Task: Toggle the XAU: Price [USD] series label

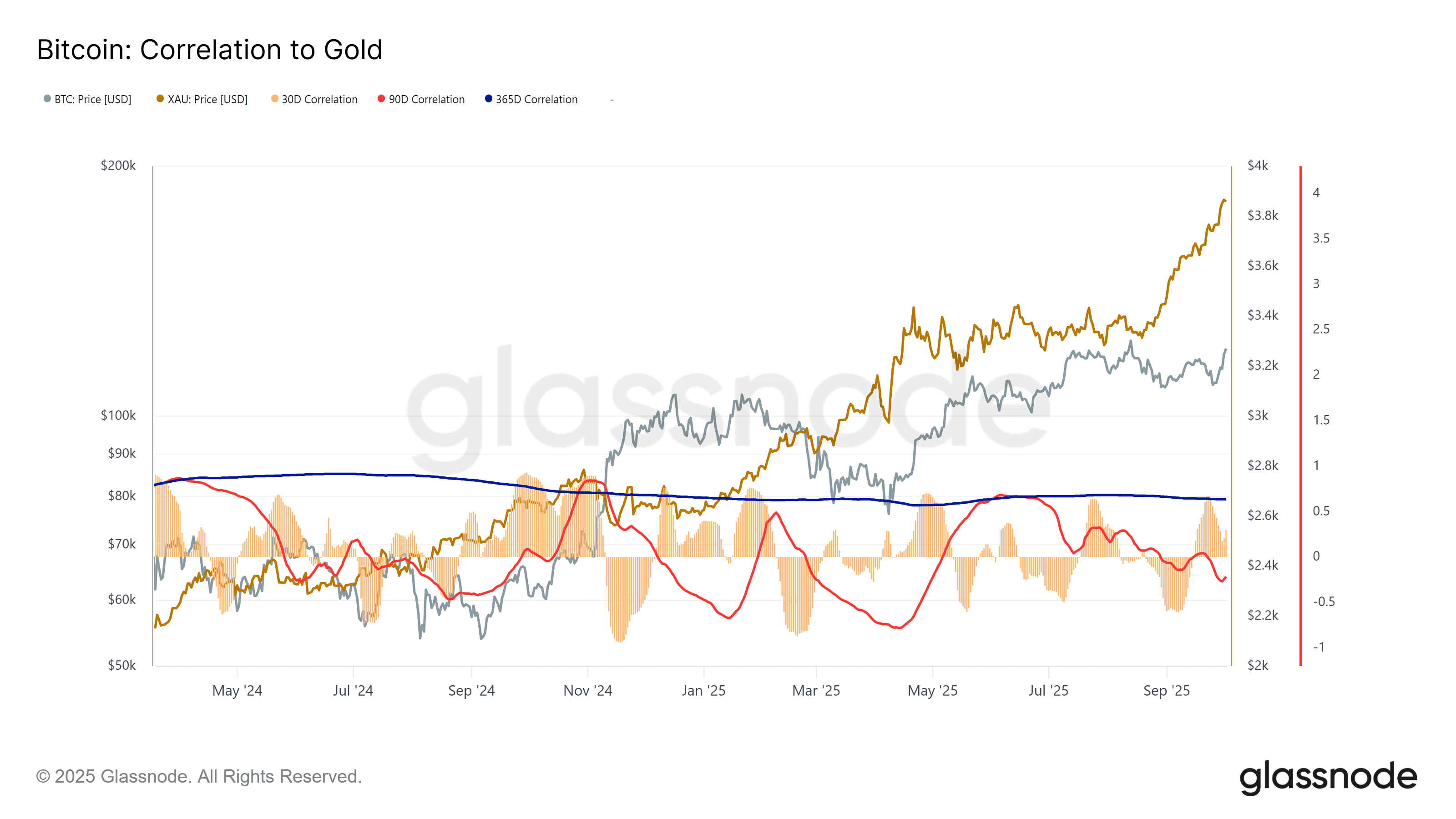Action: pyautogui.click(x=207, y=100)
